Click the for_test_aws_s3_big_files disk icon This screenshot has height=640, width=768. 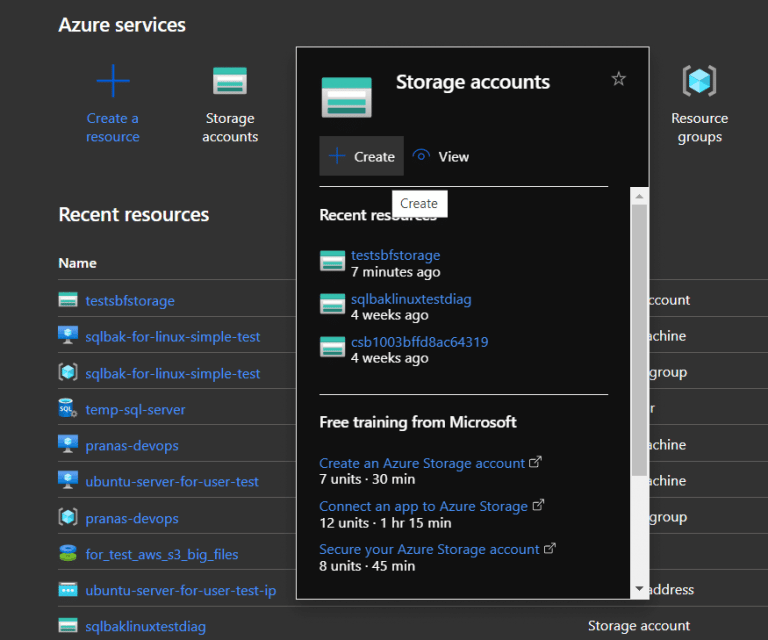68,553
